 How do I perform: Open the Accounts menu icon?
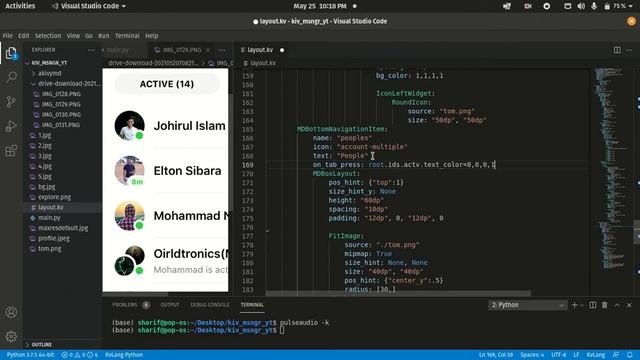[x=11, y=312]
